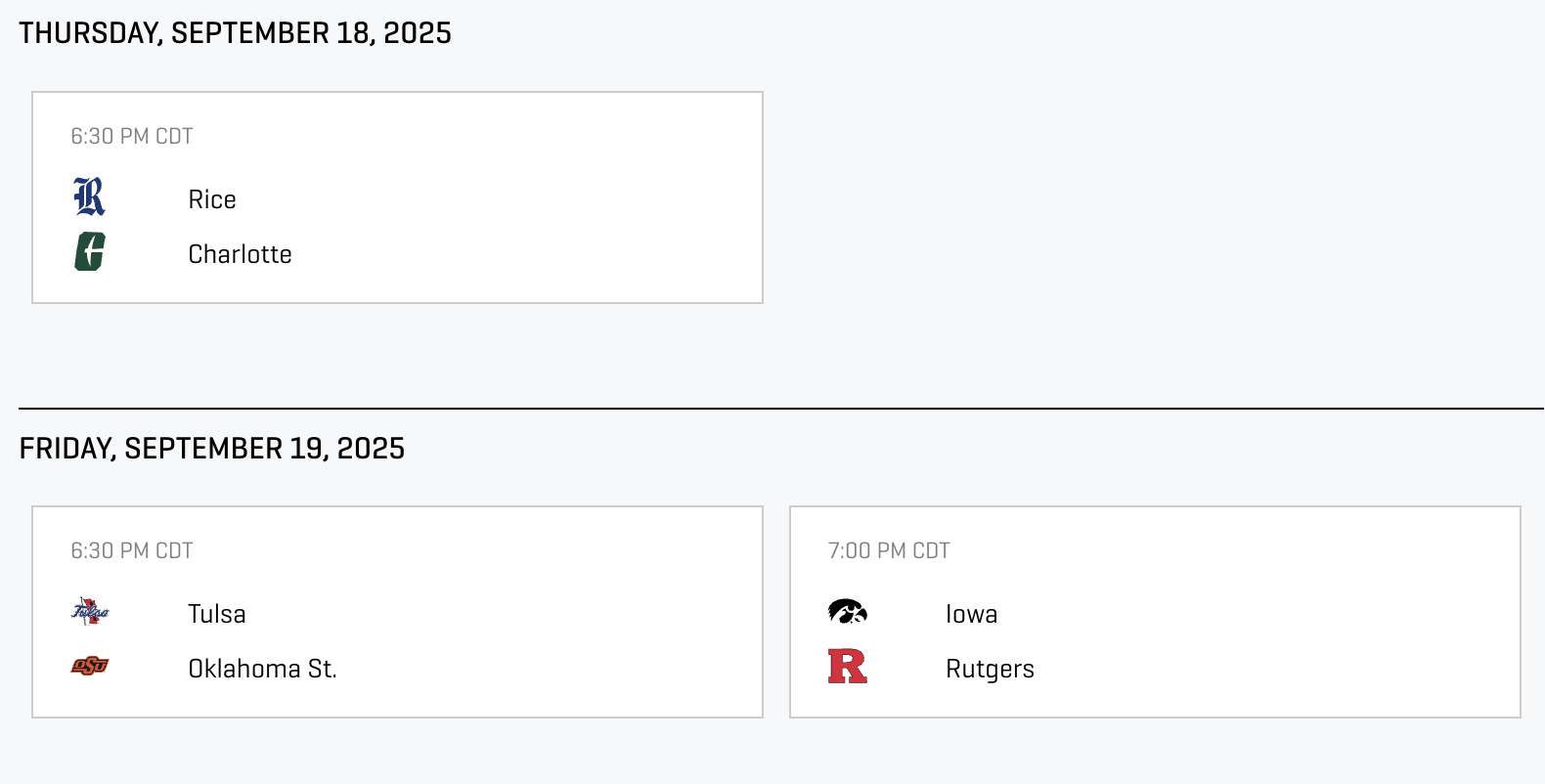Select the Thursday, September 18, 2025 heading
The image size is (1545, 784).
click(x=235, y=33)
